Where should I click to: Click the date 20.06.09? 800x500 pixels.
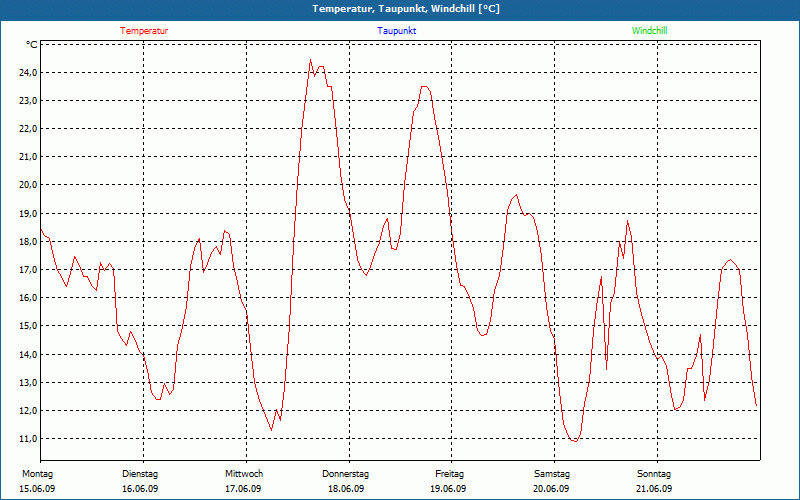click(551, 489)
